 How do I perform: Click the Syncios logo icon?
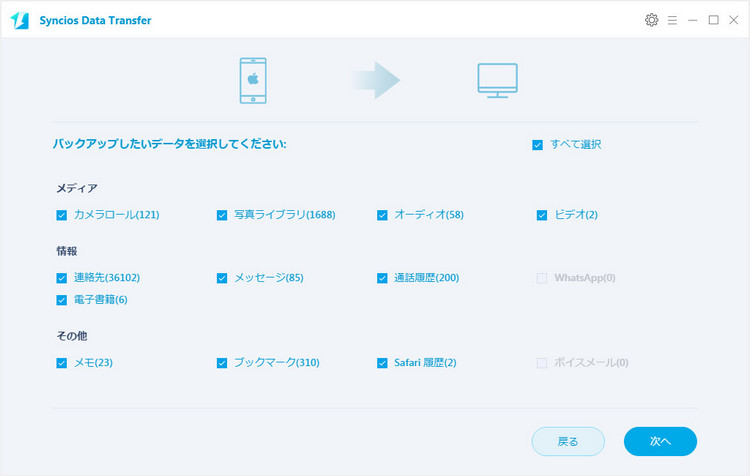point(20,20)
